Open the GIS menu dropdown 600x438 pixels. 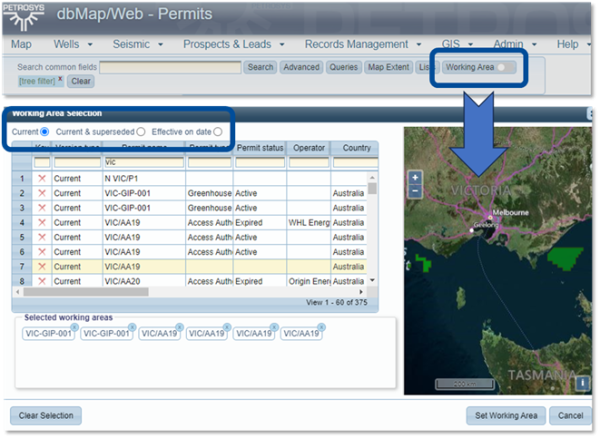[458, 44]
